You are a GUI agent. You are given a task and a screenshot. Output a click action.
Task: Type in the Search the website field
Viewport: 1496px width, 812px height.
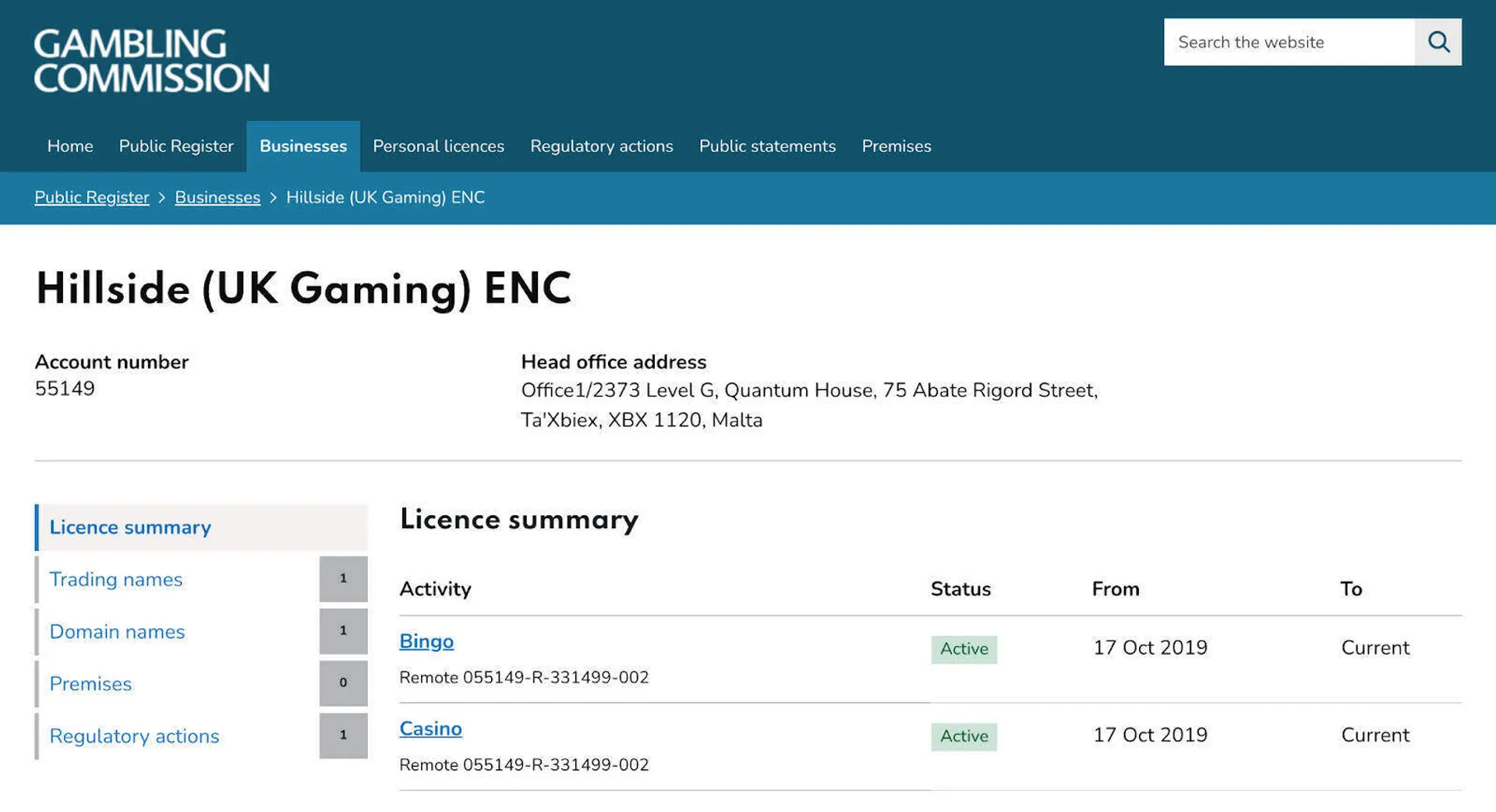(1289, 42)
